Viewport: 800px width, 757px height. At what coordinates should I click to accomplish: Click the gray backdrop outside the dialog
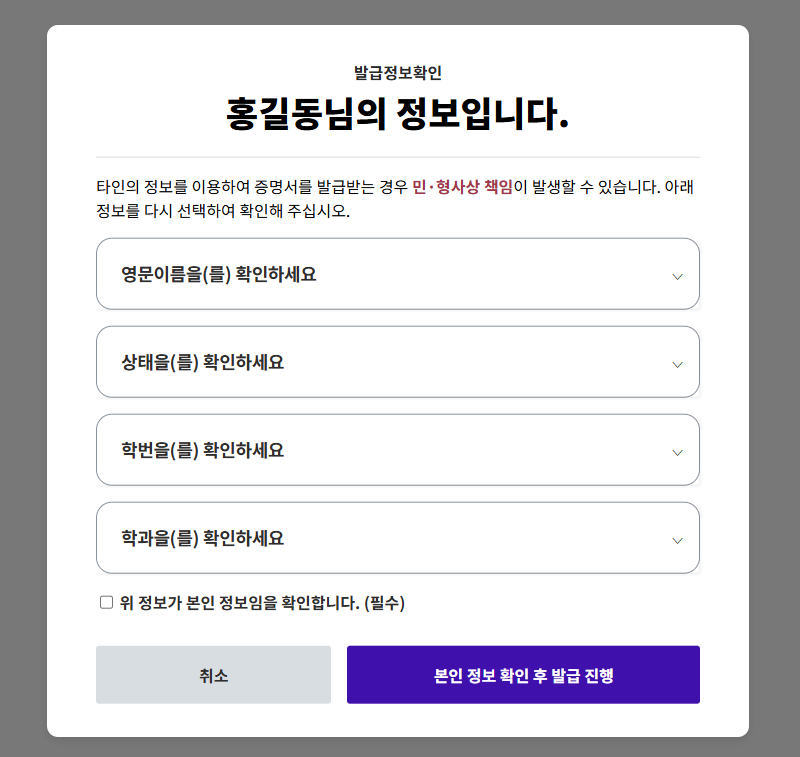click(22, 380)
